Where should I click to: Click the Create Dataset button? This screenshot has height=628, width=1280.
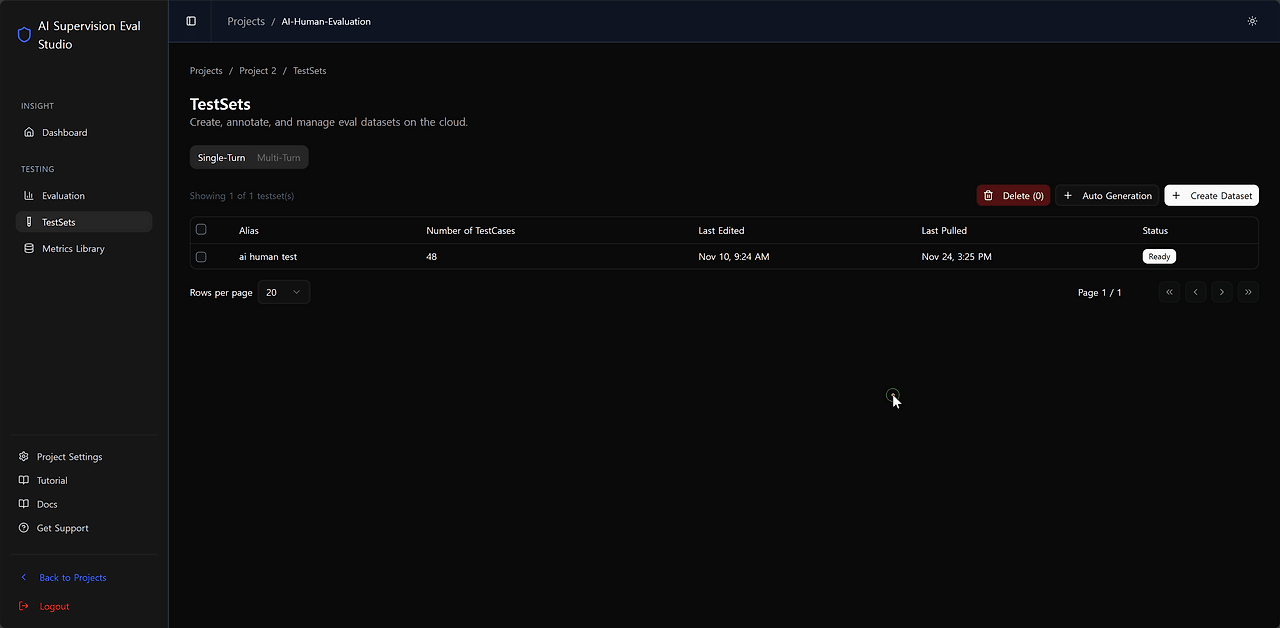click(1211, 195)
